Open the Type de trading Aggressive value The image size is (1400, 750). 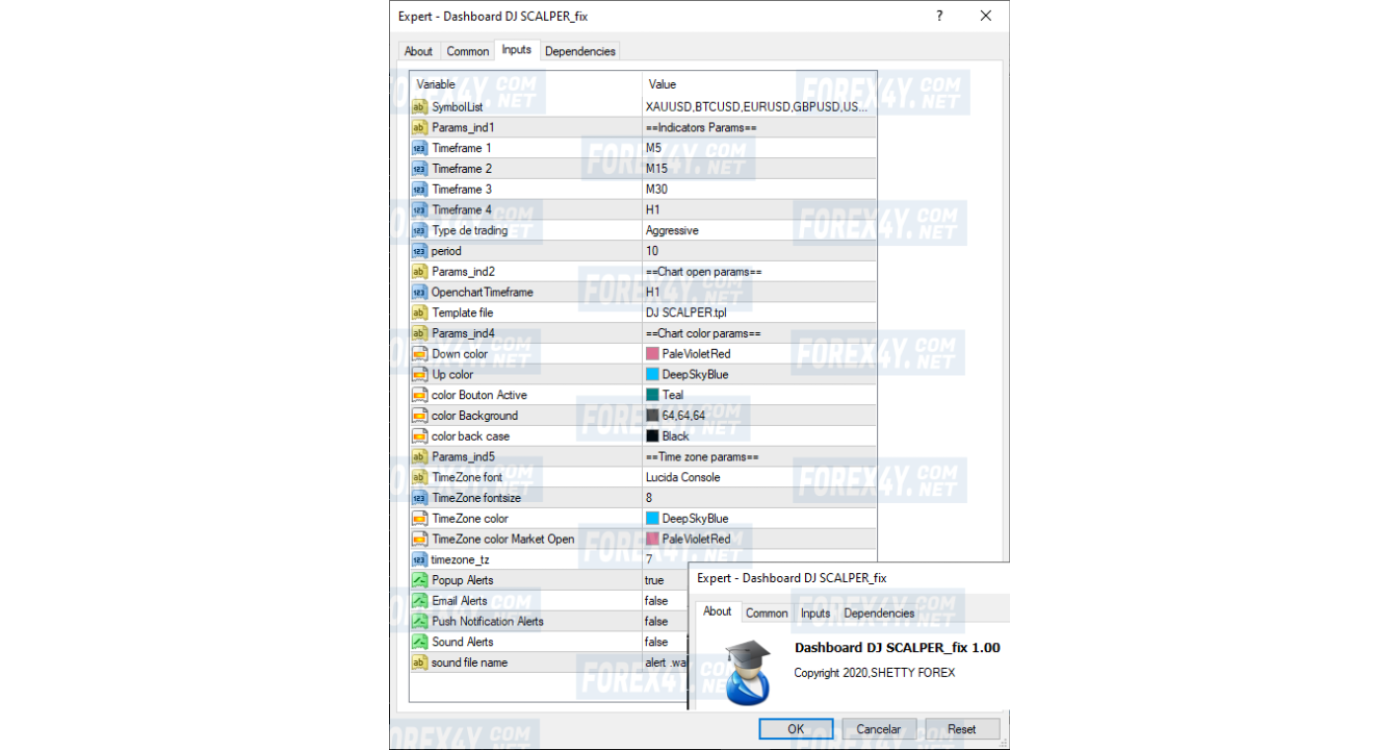pyautogui.click(x=672, y=231)
